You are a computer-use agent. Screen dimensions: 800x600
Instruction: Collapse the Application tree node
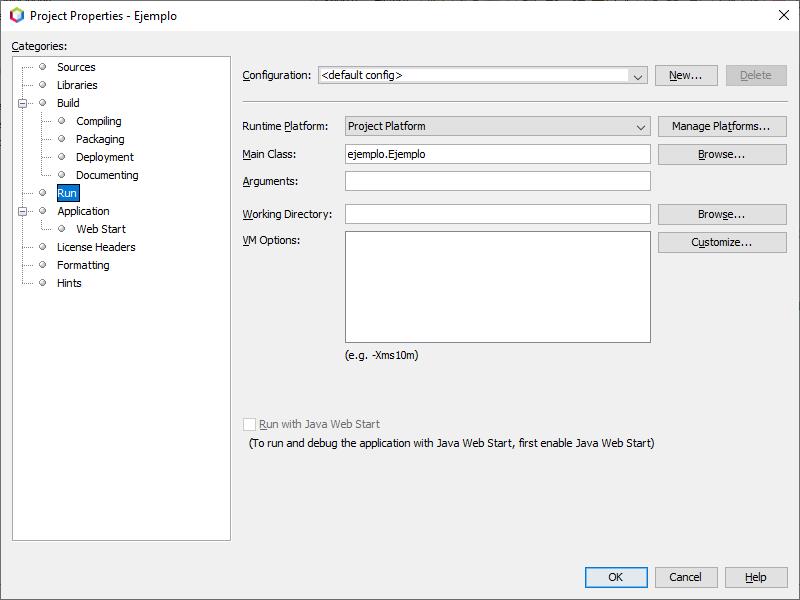point(22,211)
